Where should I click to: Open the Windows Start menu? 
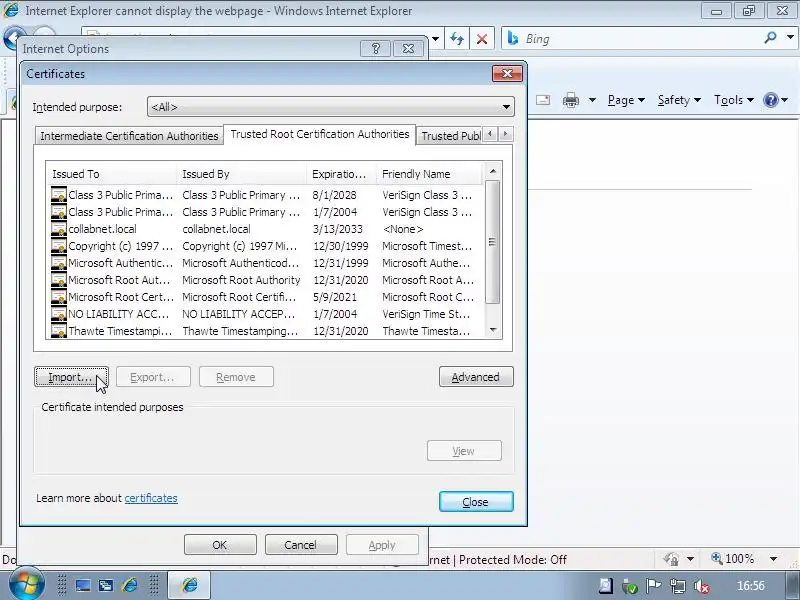26,584
